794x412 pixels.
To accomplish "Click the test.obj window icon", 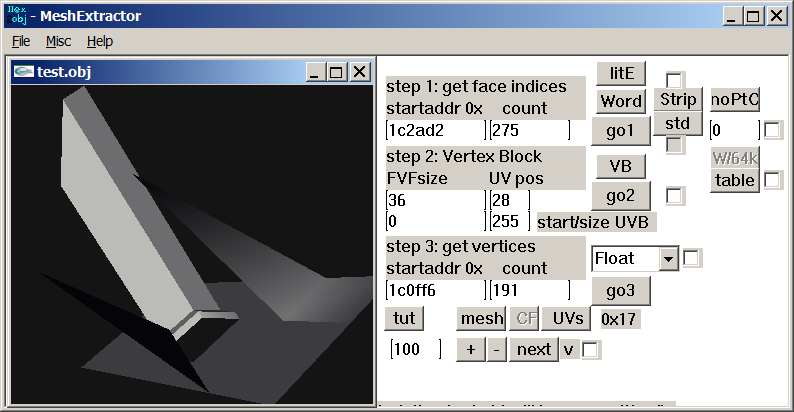I will click(x=24, y=71).
